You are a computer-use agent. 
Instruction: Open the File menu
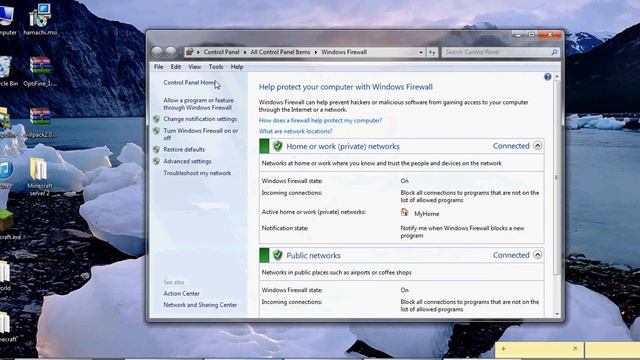(x=158, y=67)
